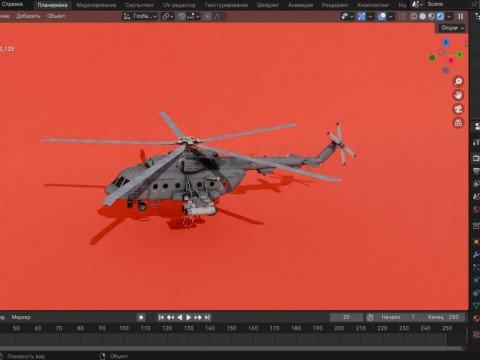Open the Анимация workspace tab
This screenshot has width=480, height=360.
[300, 5]
